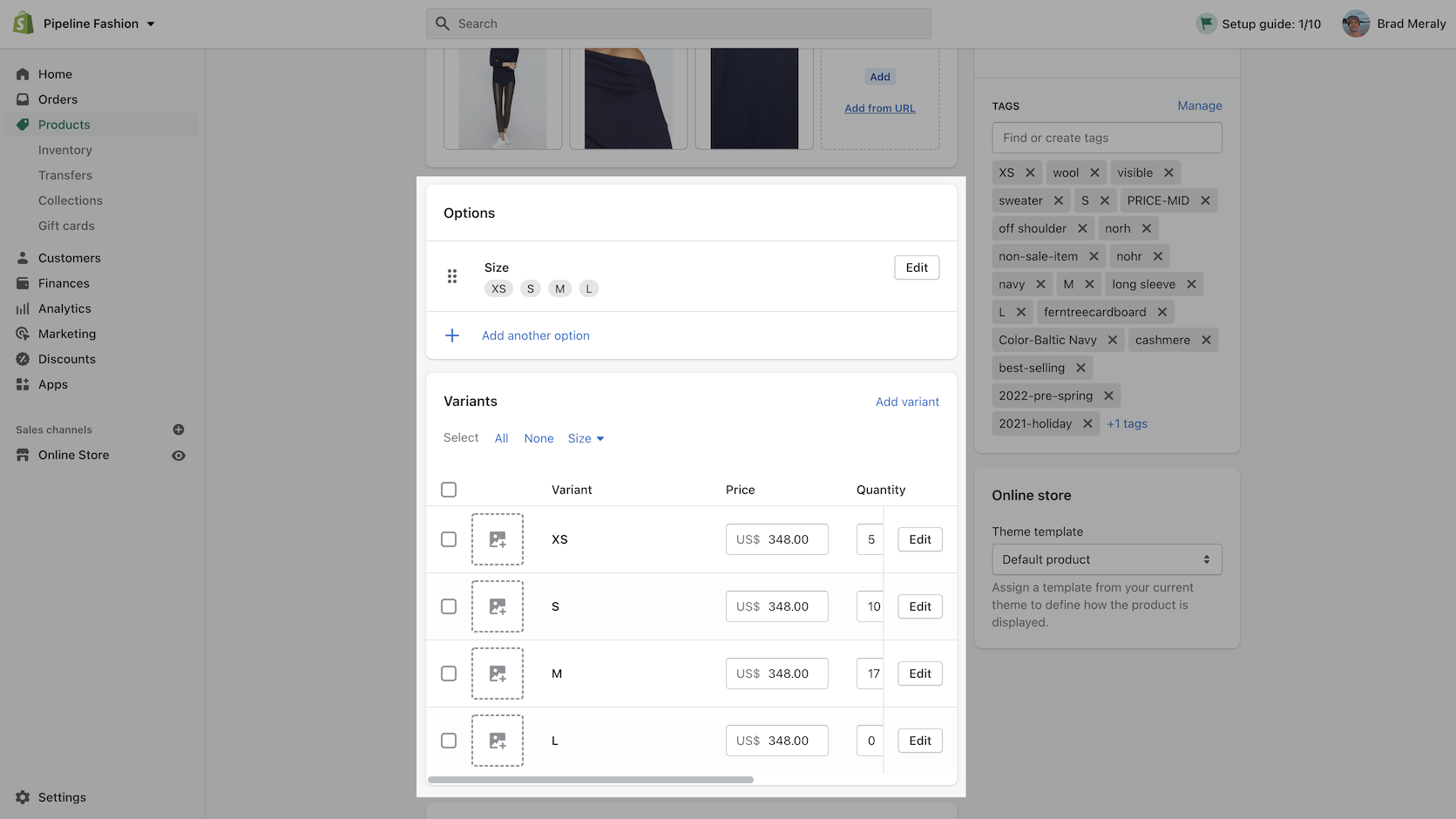Click Brad Meraly's avatar

[x=1356, y=24]
